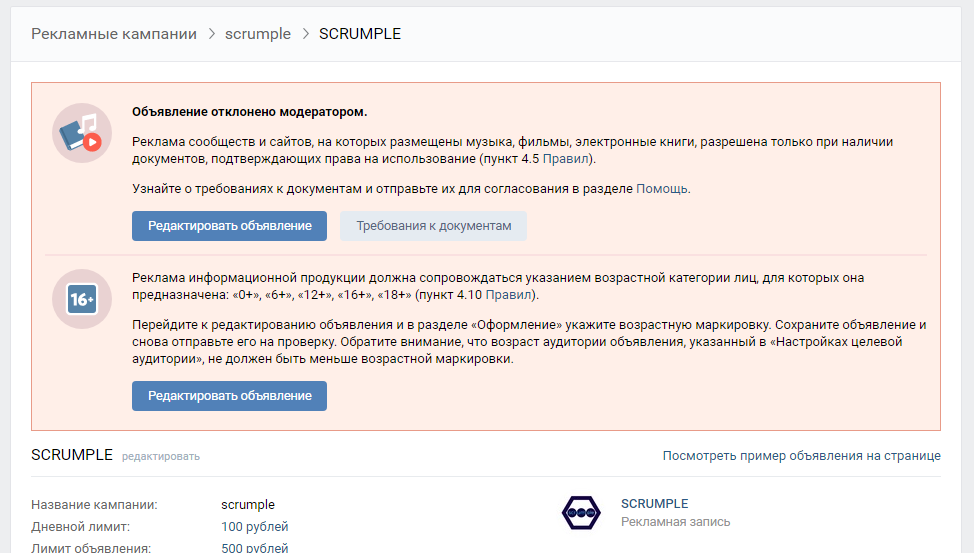974x553 pixels.
Task: Click the ad limit value 500 рублей
Action: [x=254, y=547]
